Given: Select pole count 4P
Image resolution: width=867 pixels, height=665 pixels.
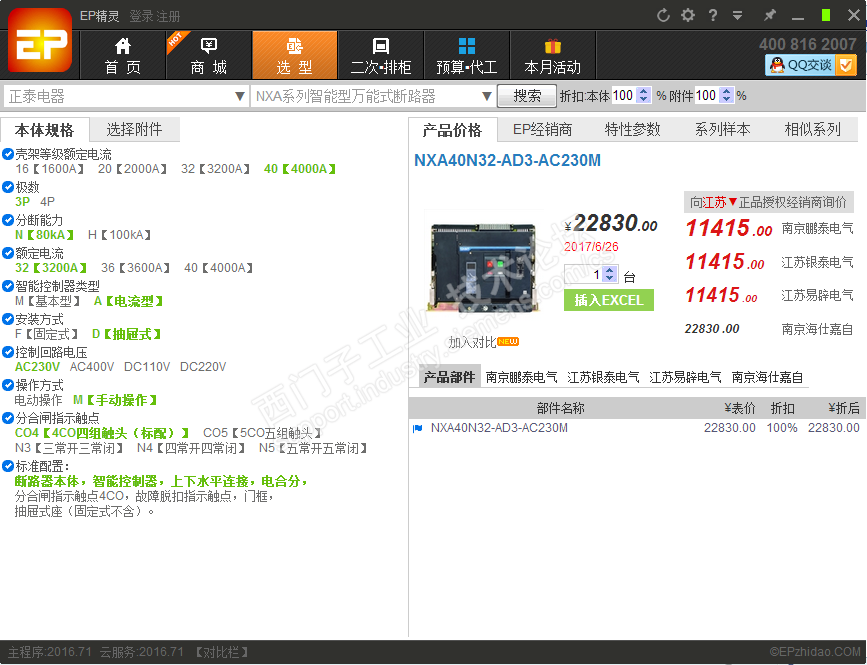Looking at the screenshot, I should point(48,202).
